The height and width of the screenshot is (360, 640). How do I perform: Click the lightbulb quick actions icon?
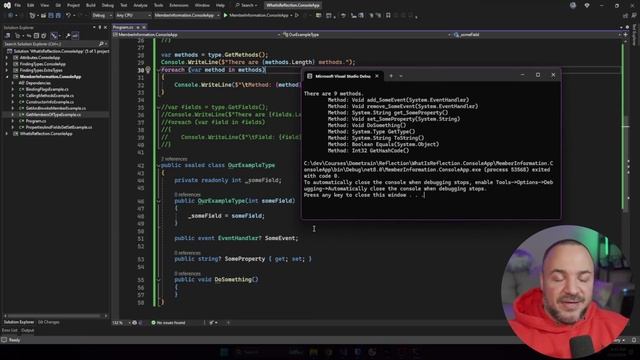tap(148, 70)
